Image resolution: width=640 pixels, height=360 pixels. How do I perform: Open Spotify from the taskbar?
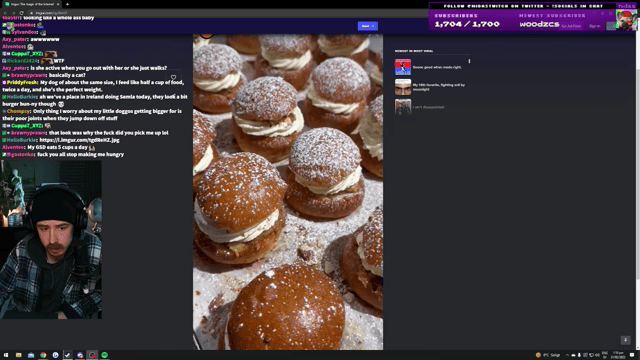click(104, 355)
